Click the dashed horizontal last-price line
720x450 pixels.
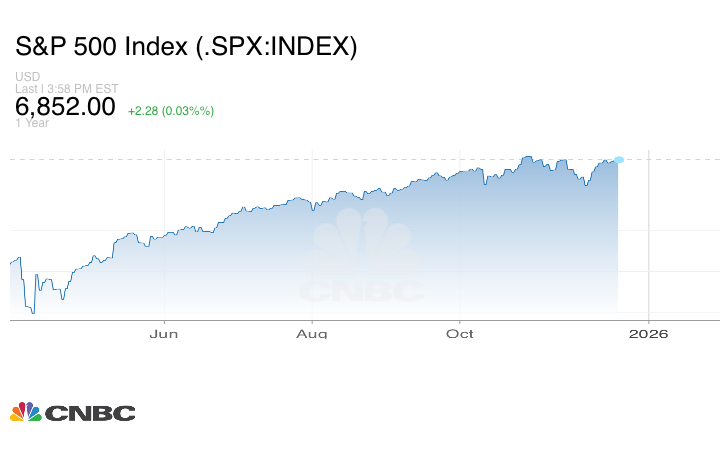tap(300, 159)
